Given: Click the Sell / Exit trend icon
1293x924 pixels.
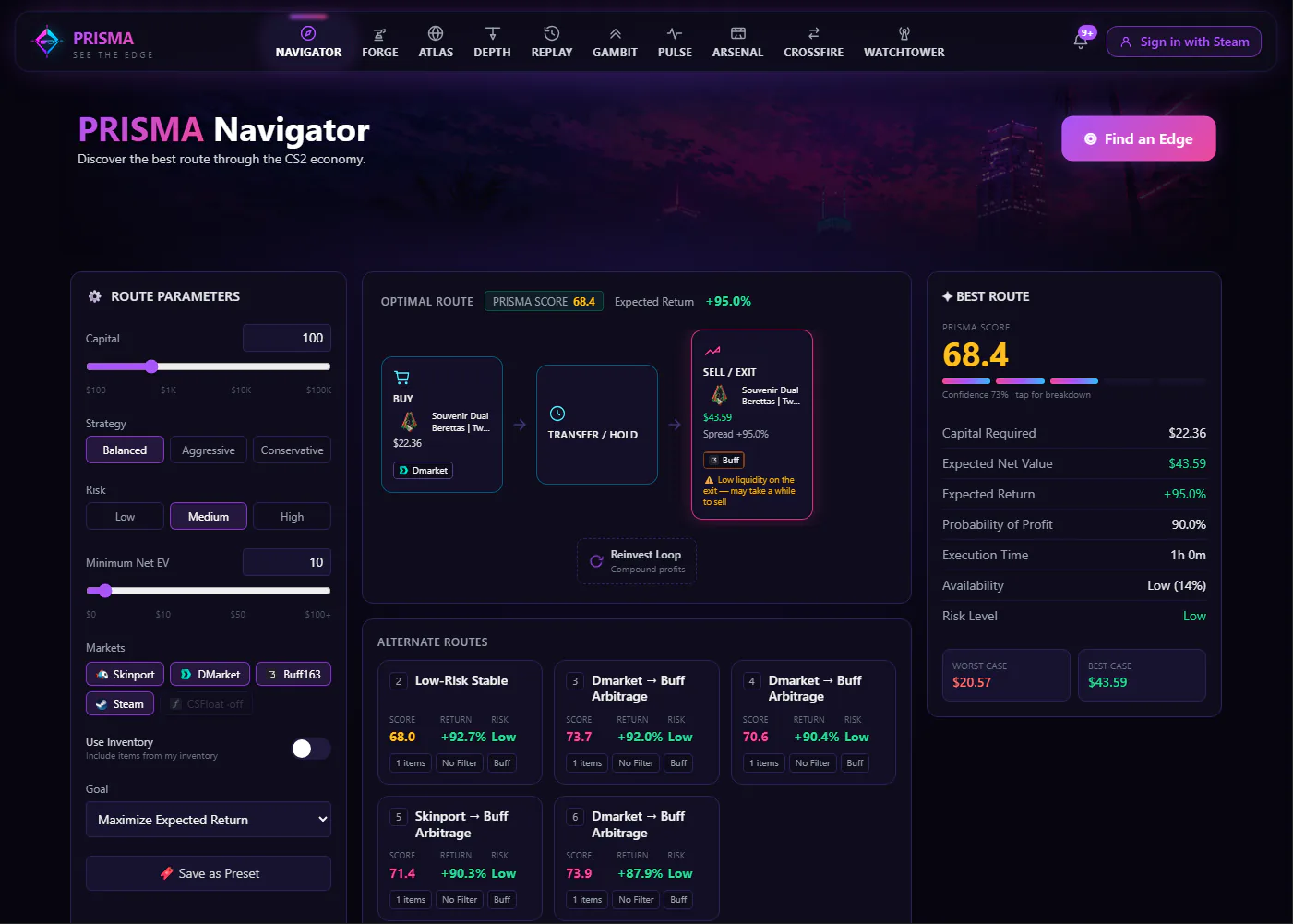Looking at the screenshot, I should click(712, 351).
